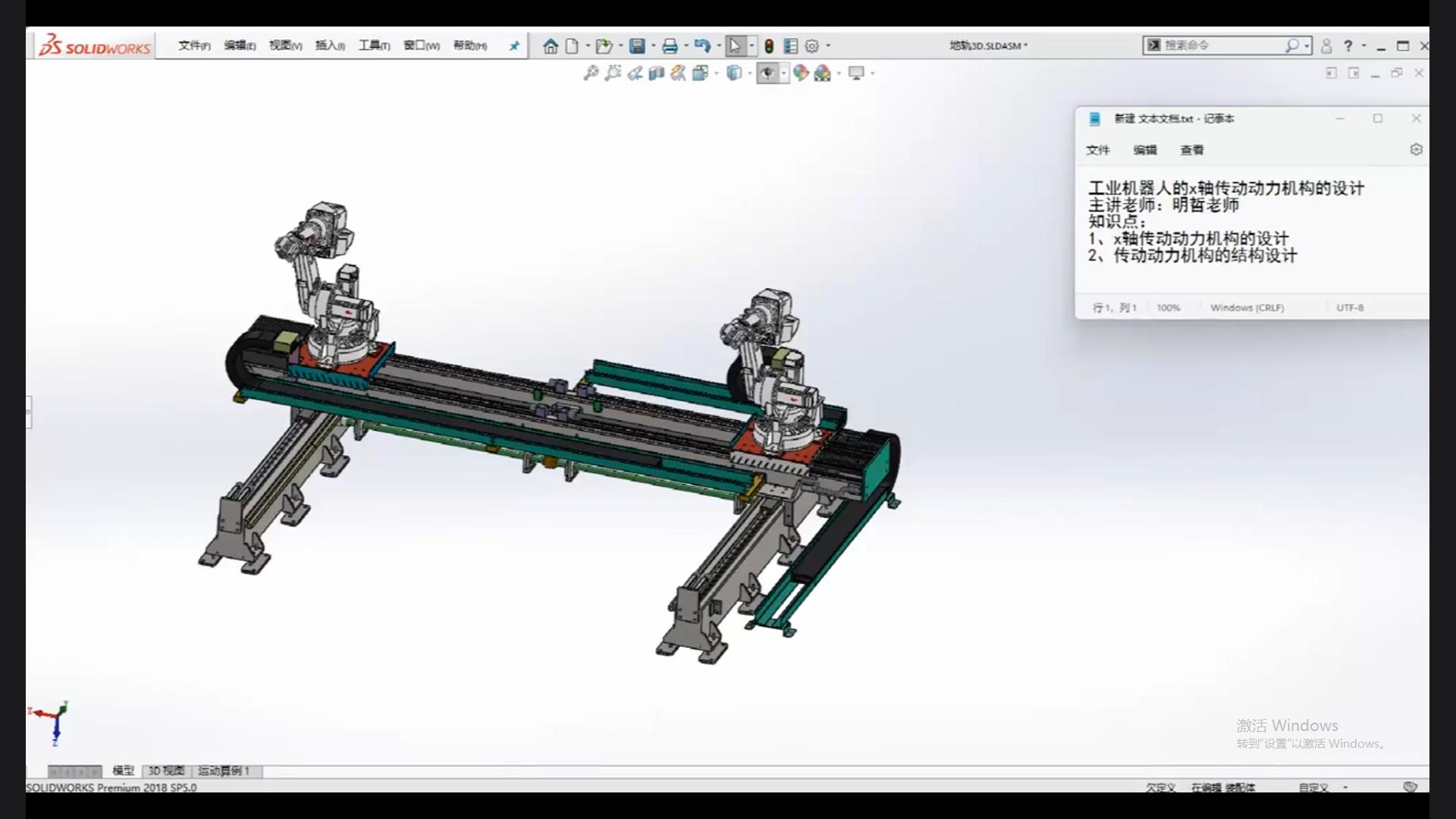Viewport: 1456px width, 819px height.
Task: Pin the SolidWorks menu bar
Action: point(514,46)
